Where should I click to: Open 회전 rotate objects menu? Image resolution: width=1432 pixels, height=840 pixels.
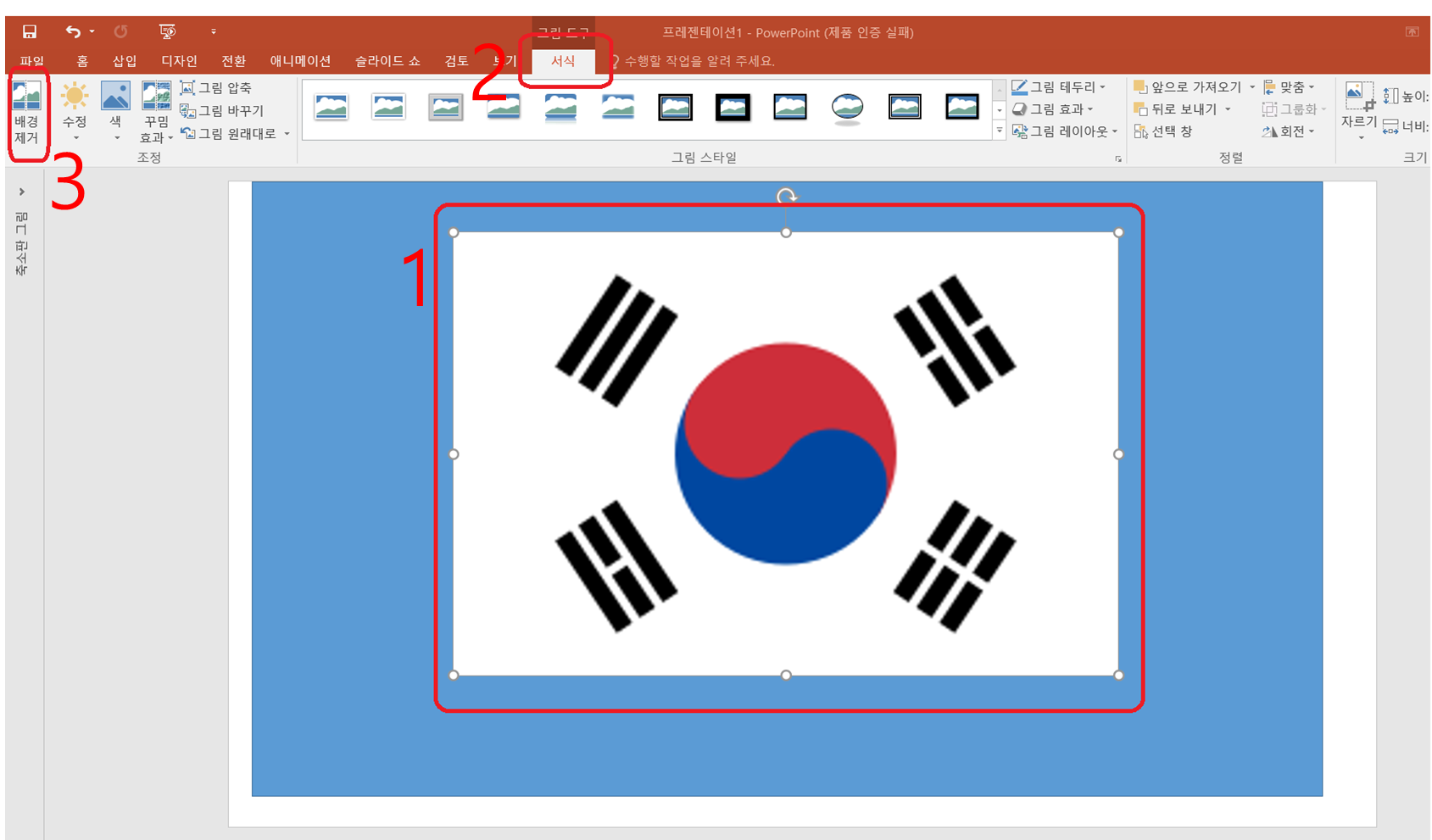click(x=1289, y=132)
